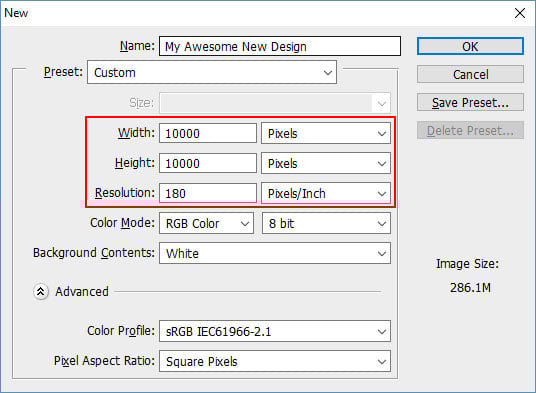Open the Preset dropdown showing Custom

(212, 72)
